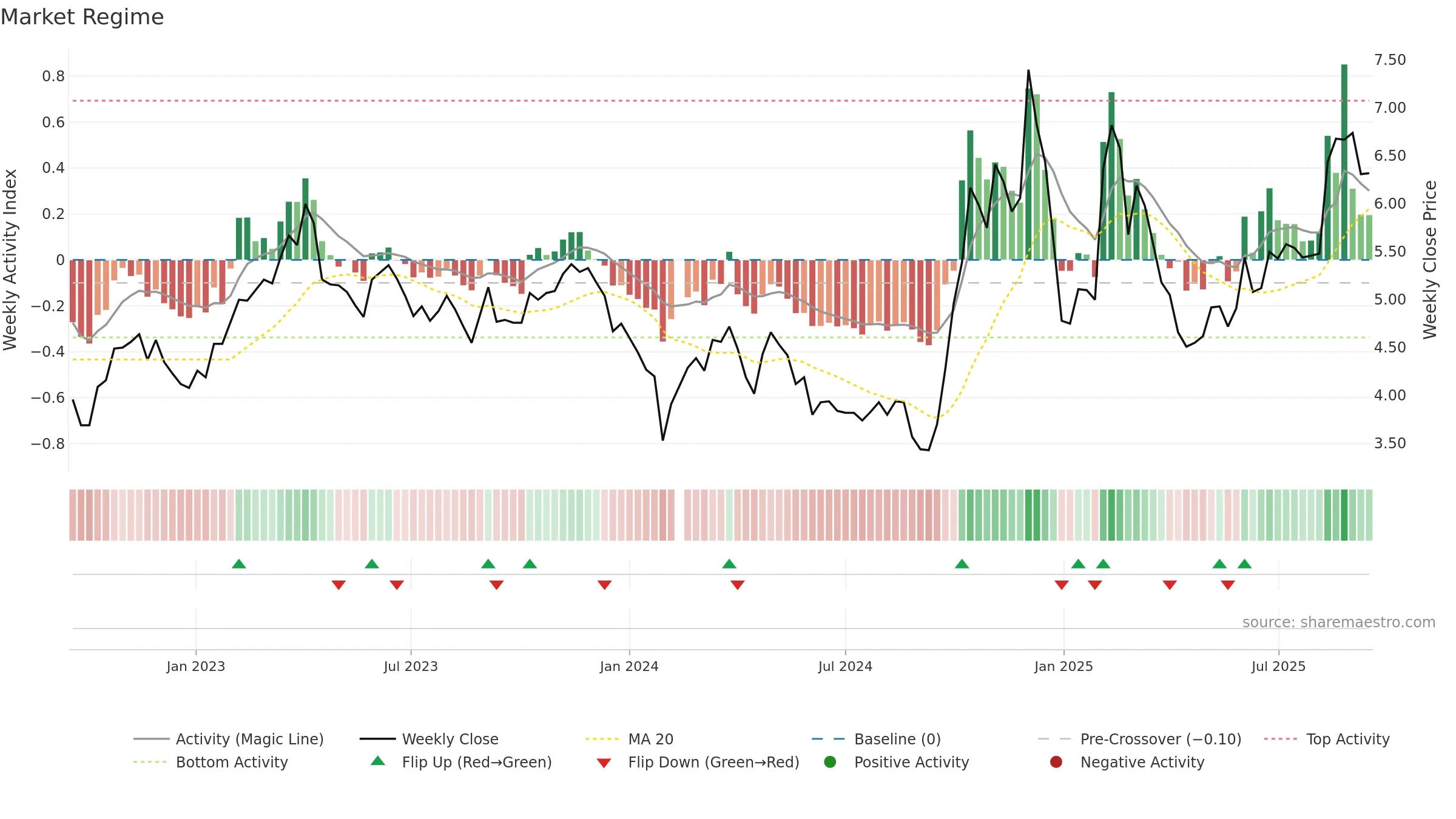Click the green Positive Activity legend dot
This screenshot has width=1456, height=819.
(831, 762)
